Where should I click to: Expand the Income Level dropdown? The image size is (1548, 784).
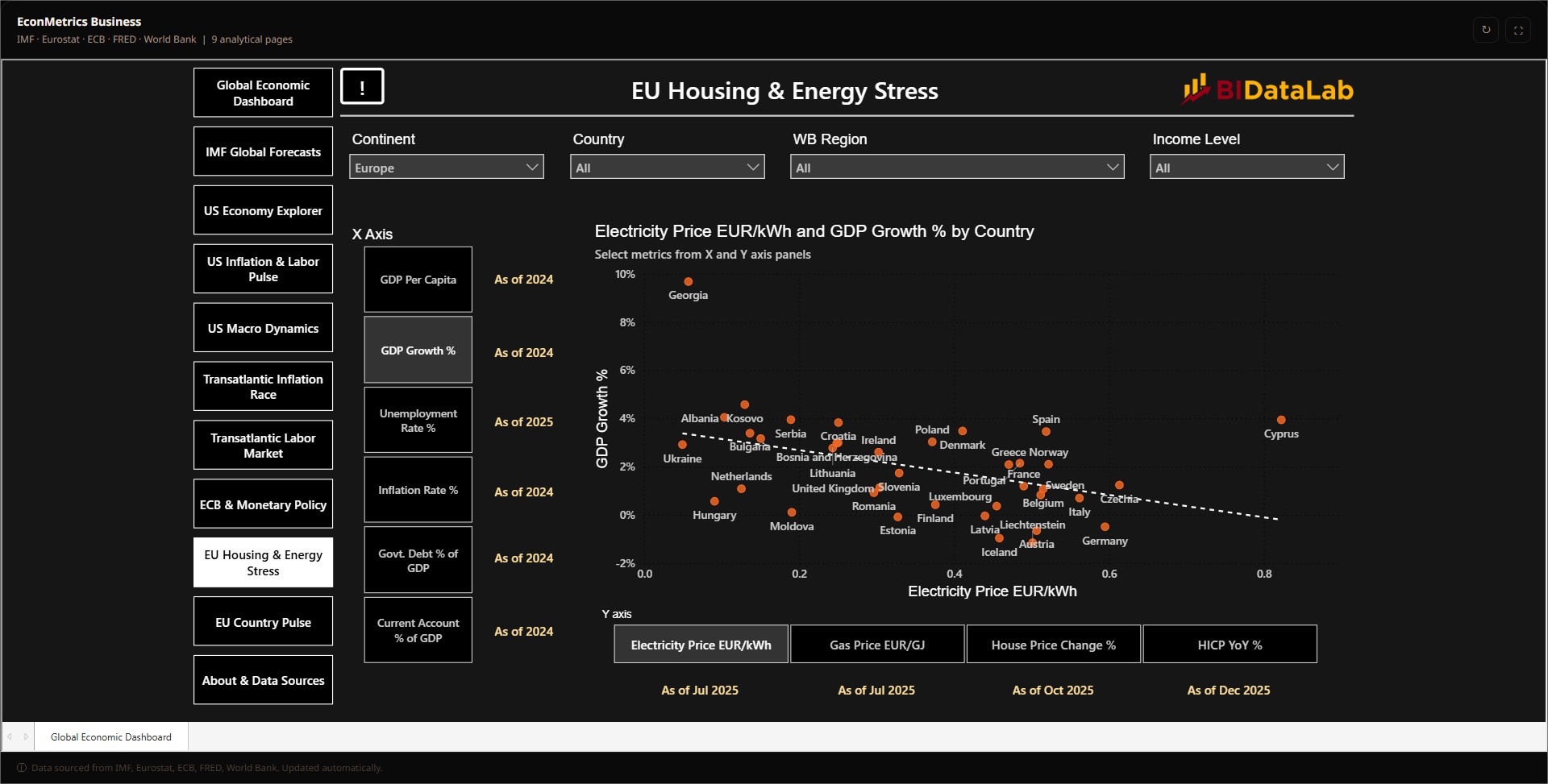click(1246, 167)
